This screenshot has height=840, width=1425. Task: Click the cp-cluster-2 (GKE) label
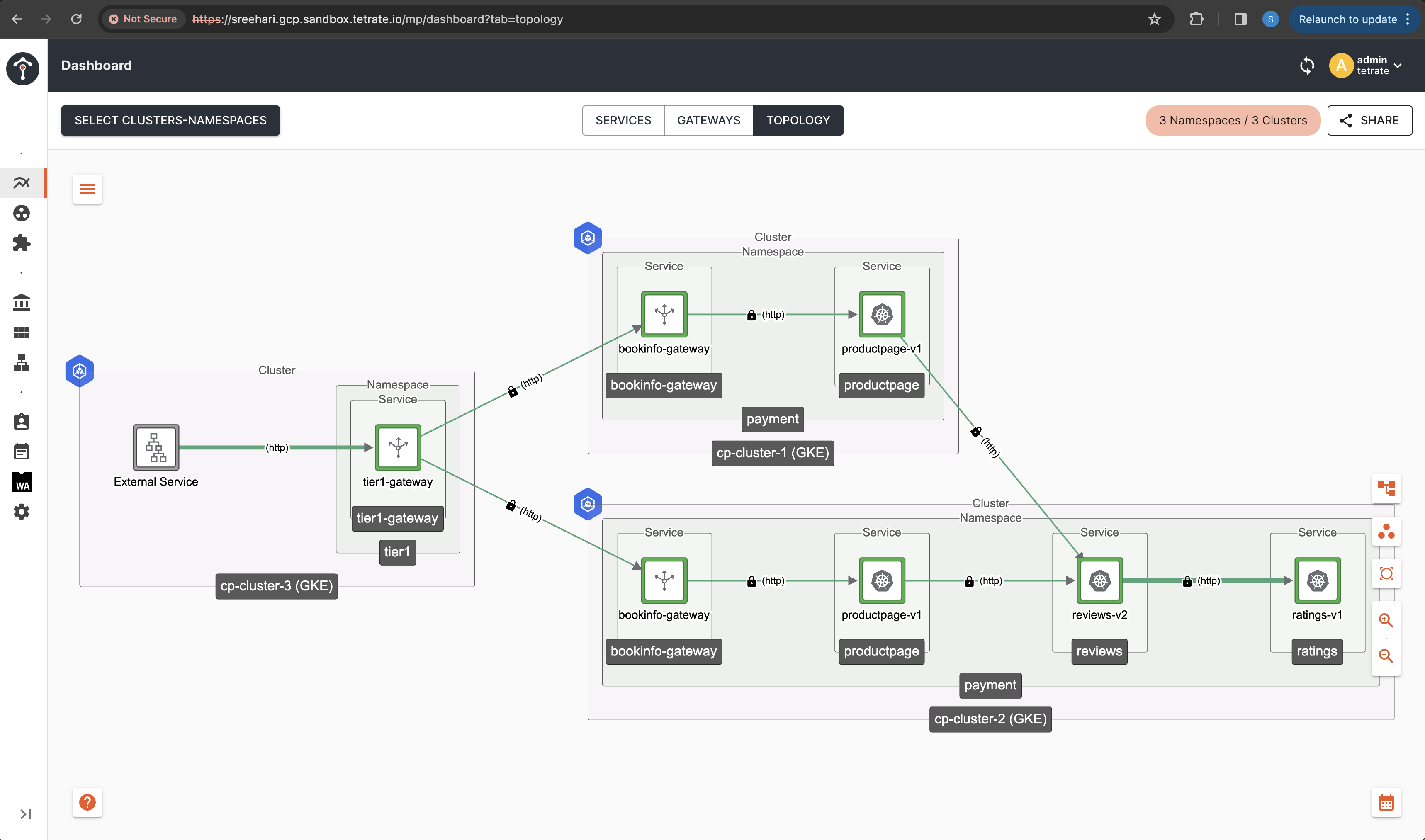tap(990, 719)
